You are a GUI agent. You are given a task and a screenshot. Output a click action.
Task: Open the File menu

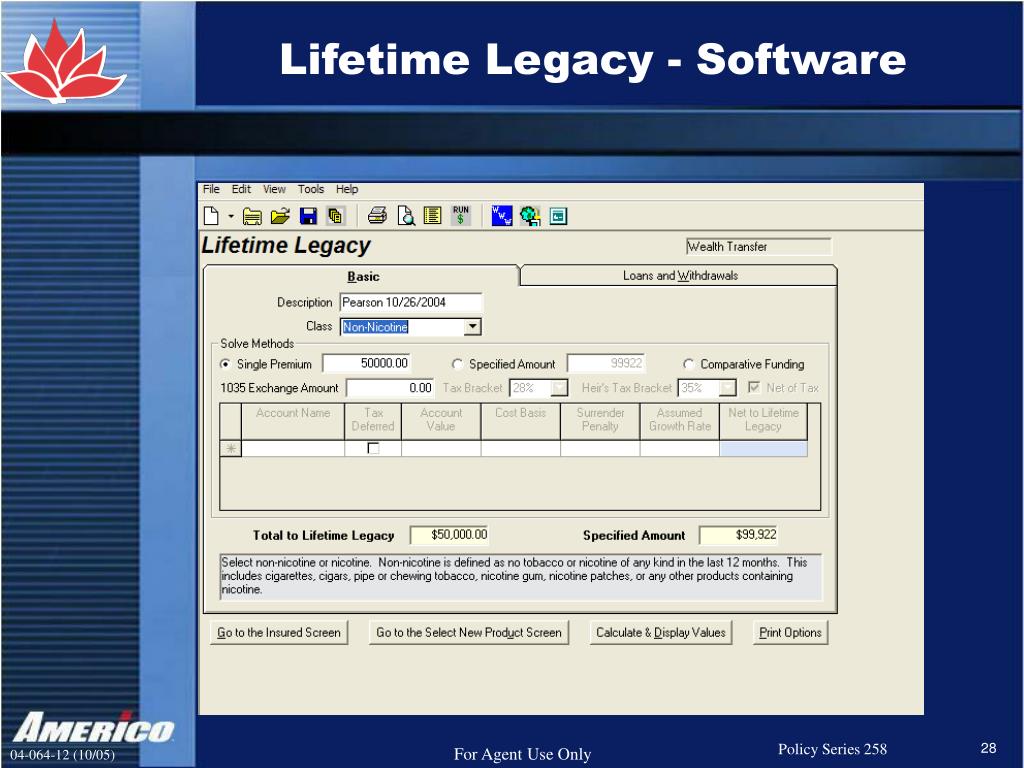pyautogui.click(x=211, y=189)
